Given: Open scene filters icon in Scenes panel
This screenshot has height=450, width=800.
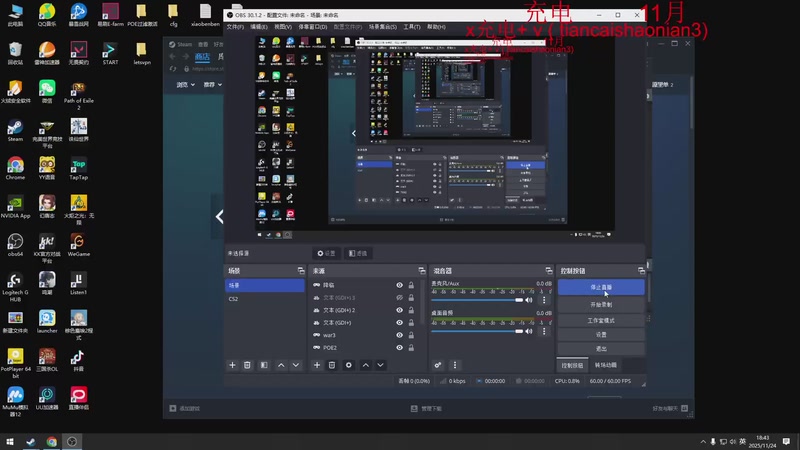Looking at the screenshot, I should tap(264, 365).
